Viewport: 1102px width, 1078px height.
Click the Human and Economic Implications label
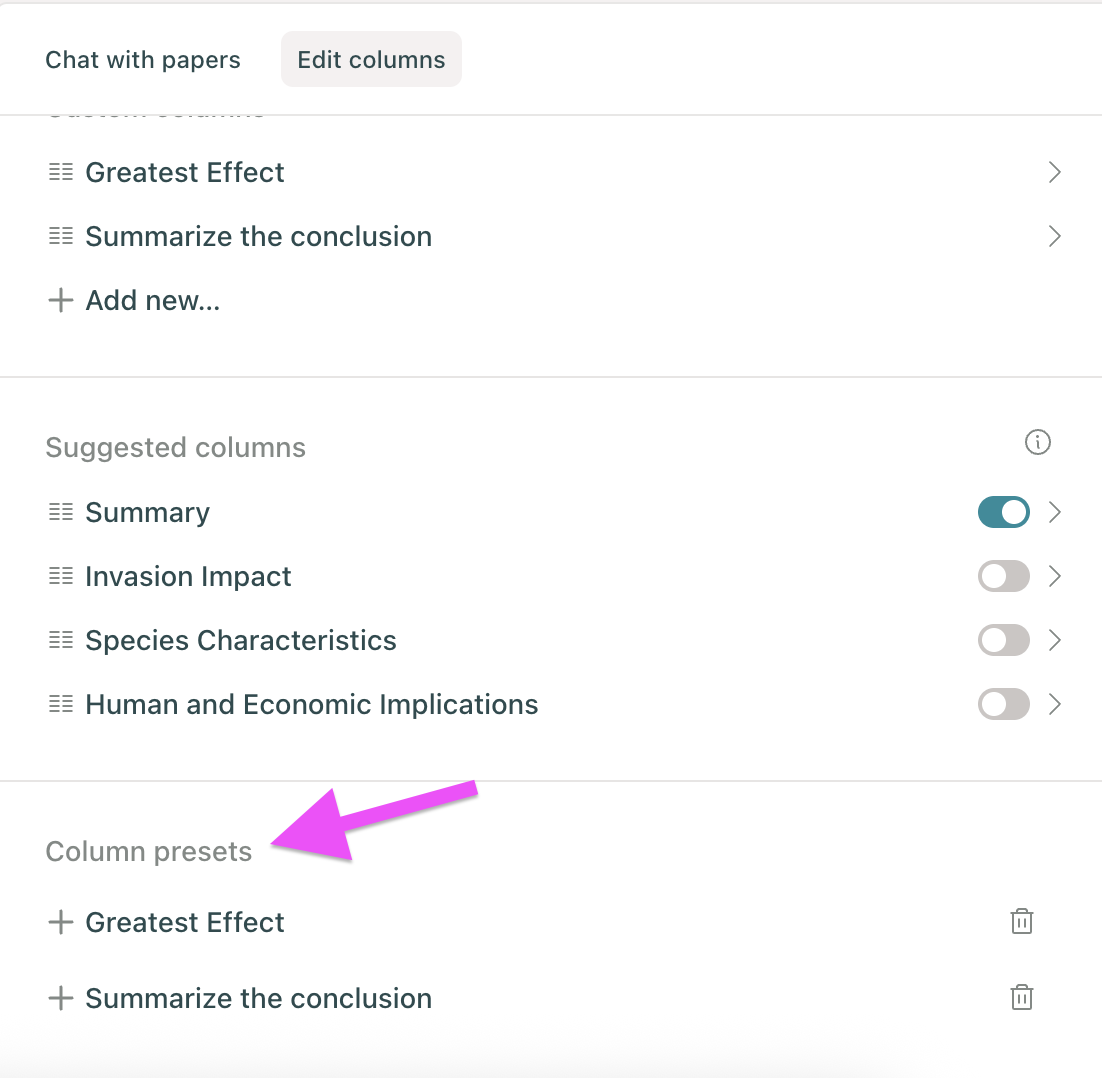point(312,704)
